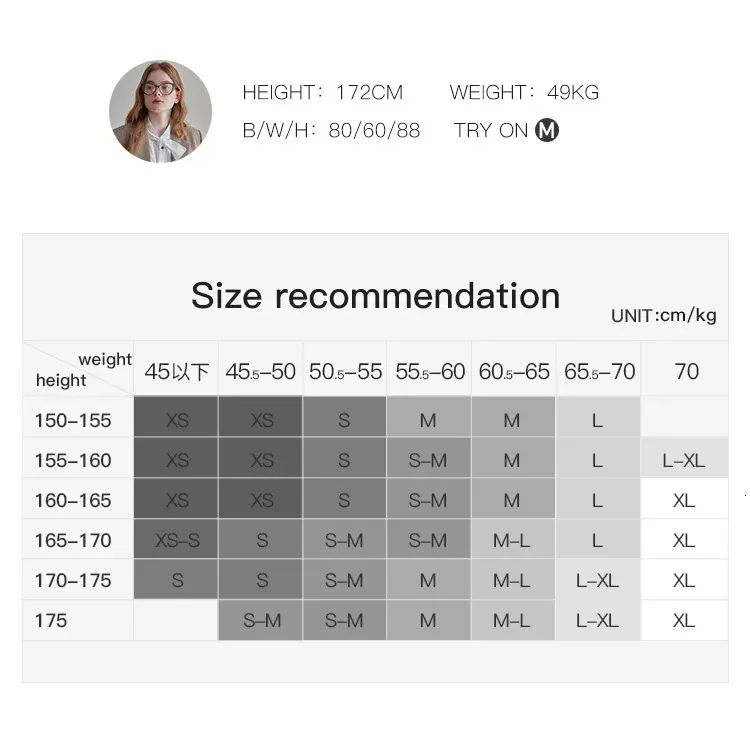Click the XL cell in the 160–165 row
Screen dimensions: 750x743
[x=684, y=500]
